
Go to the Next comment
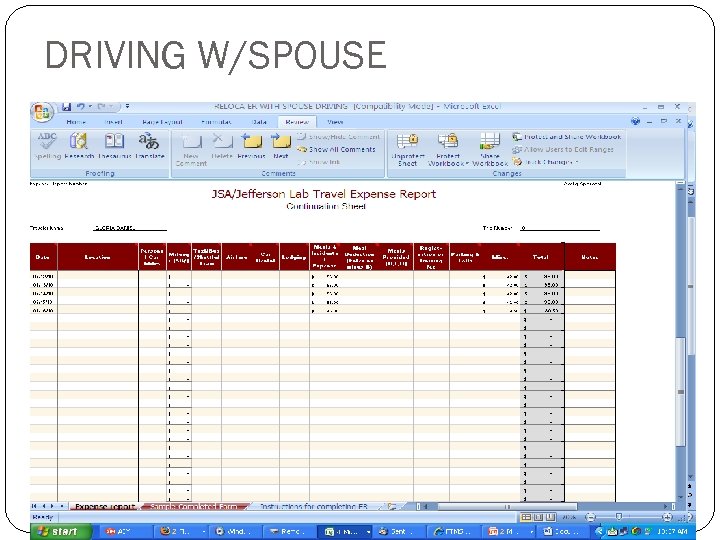pos(281,146)
